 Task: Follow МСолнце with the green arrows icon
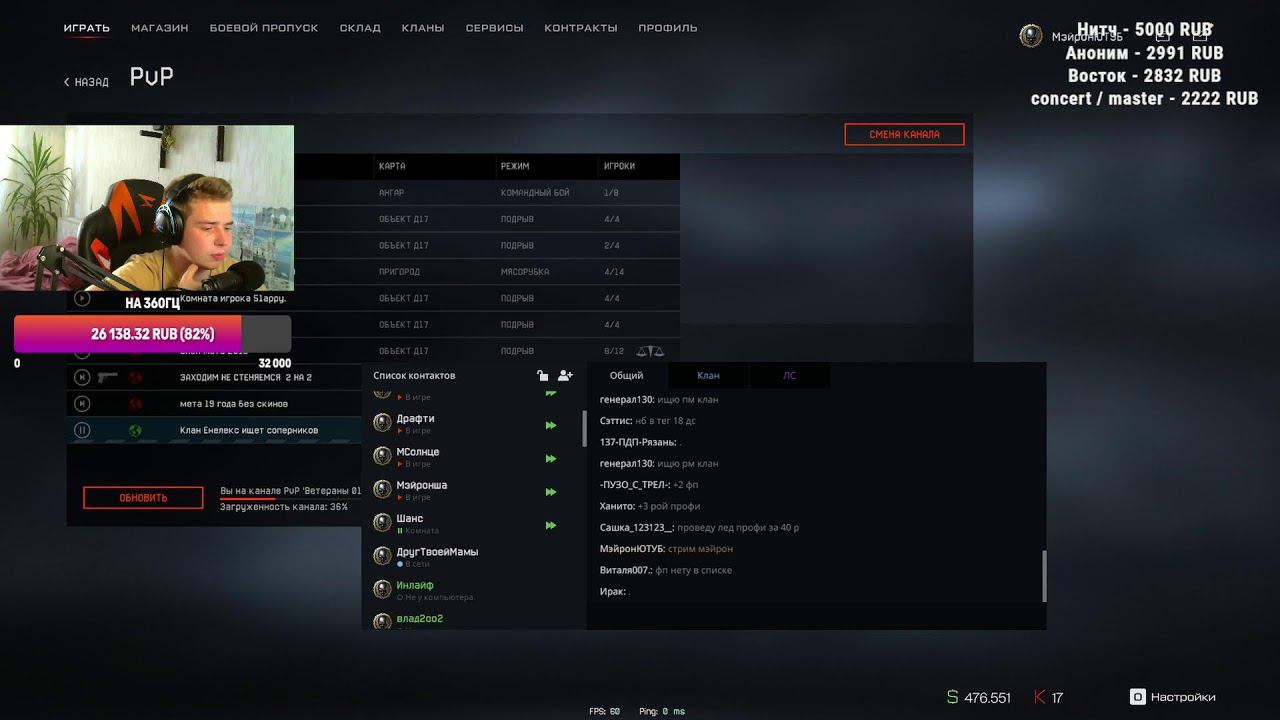pos(550,459)
